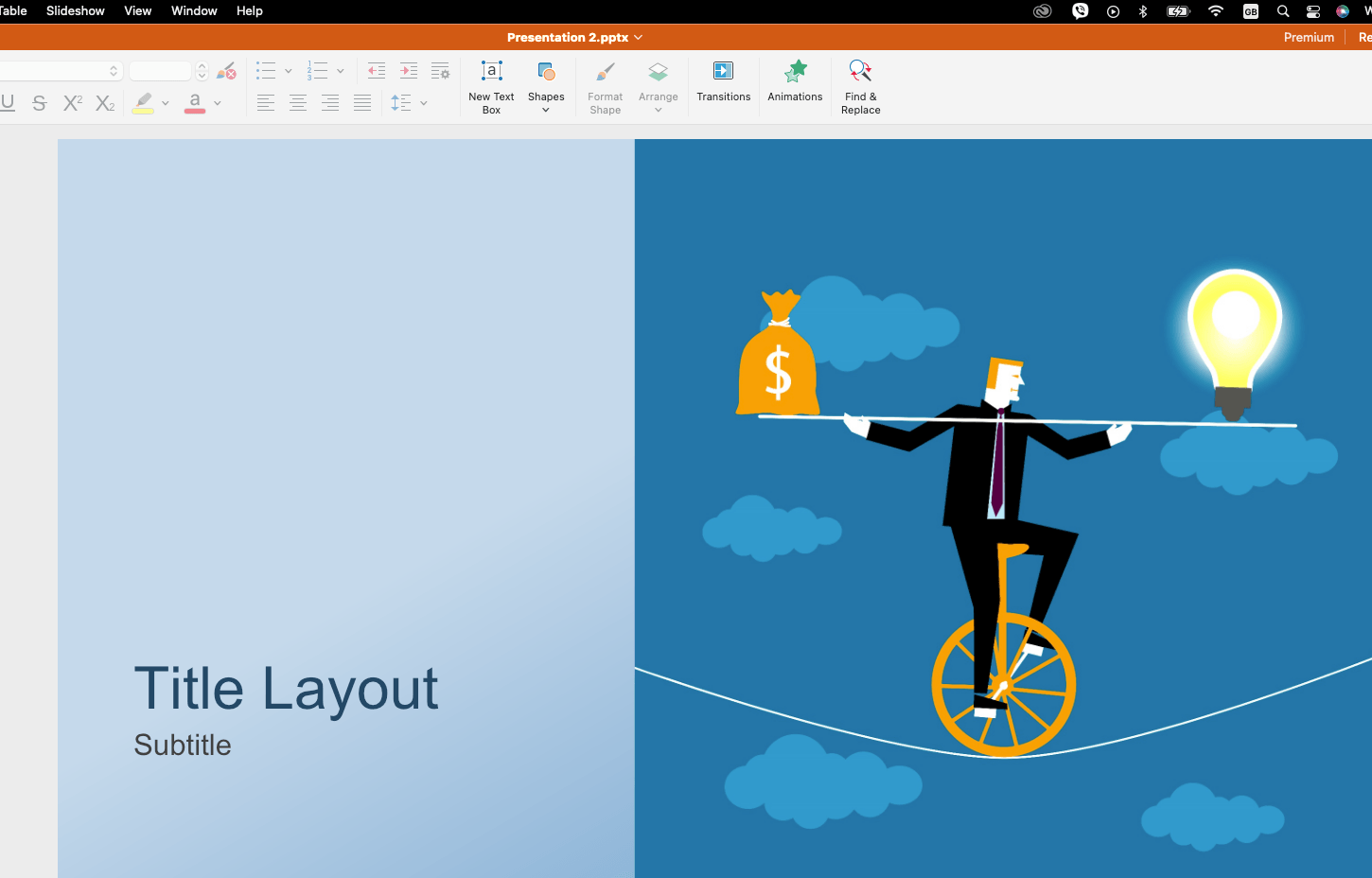Image resolution: width=1372 pixels, height=878 pixels.
Task: Expand the bullet style dropdown
Action: pos(289,70)
